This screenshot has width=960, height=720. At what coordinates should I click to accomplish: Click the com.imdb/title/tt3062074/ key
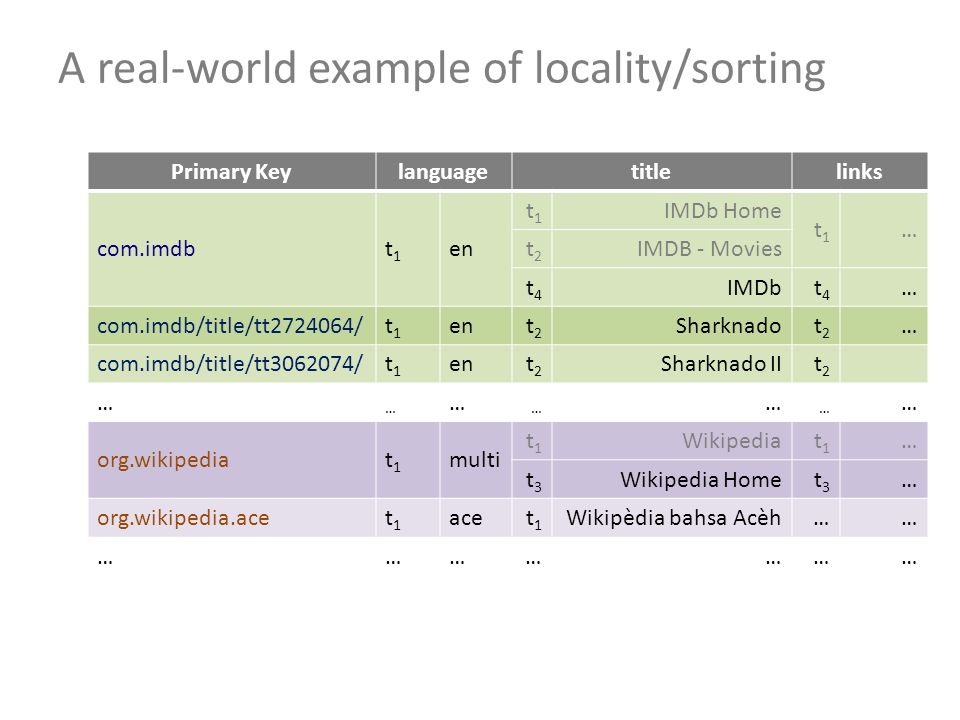[x=231, y=364]
